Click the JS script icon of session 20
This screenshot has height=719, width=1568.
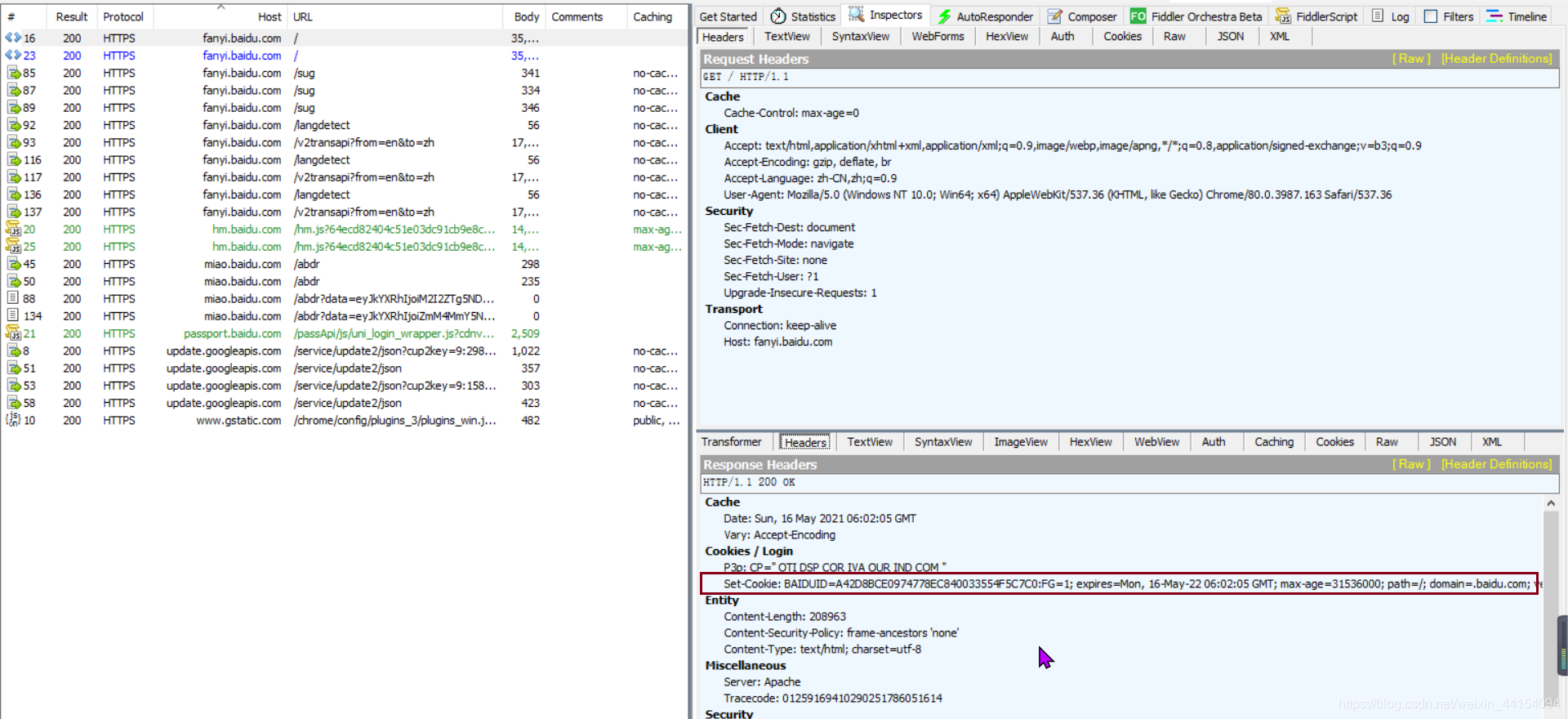(14, 229)
